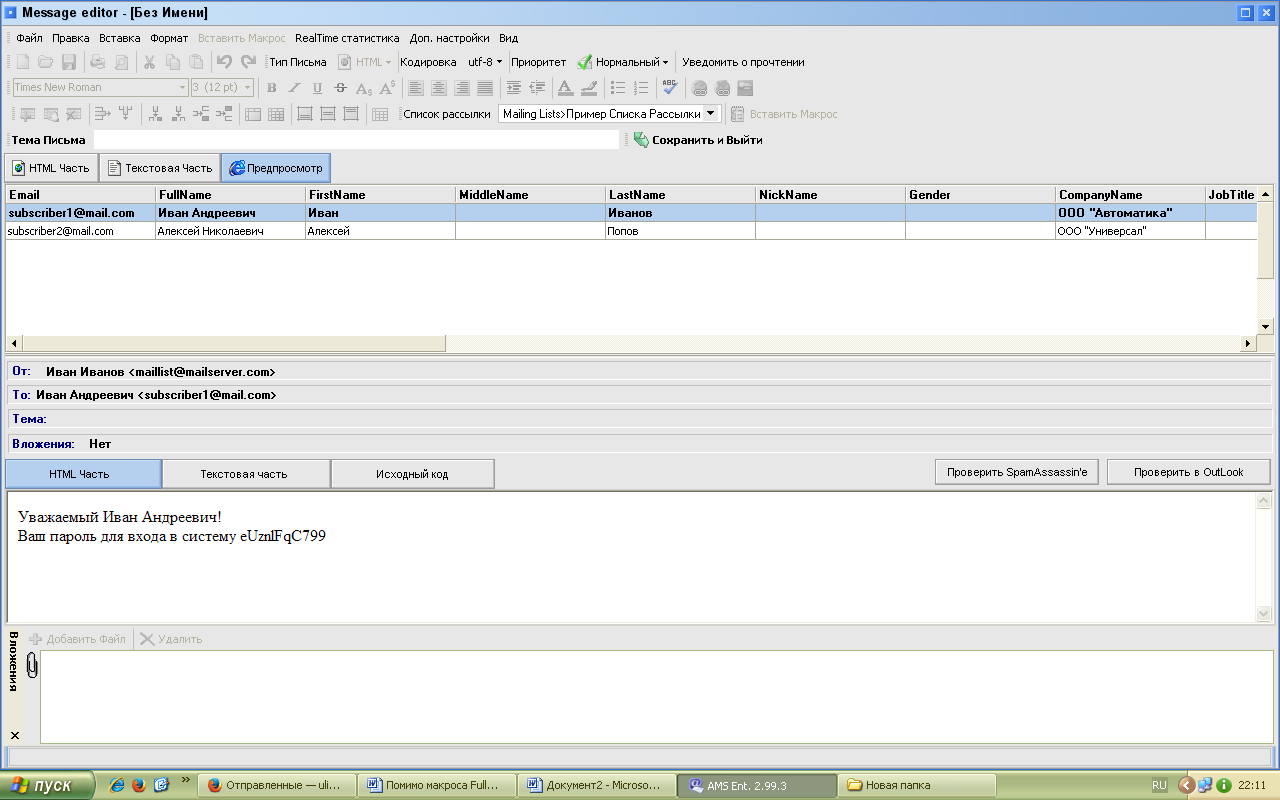Image resolution: width=1280 pixels, height=800 pixels.
Task: Toggle Bold formatting button
Action: (x=271, y=88)
